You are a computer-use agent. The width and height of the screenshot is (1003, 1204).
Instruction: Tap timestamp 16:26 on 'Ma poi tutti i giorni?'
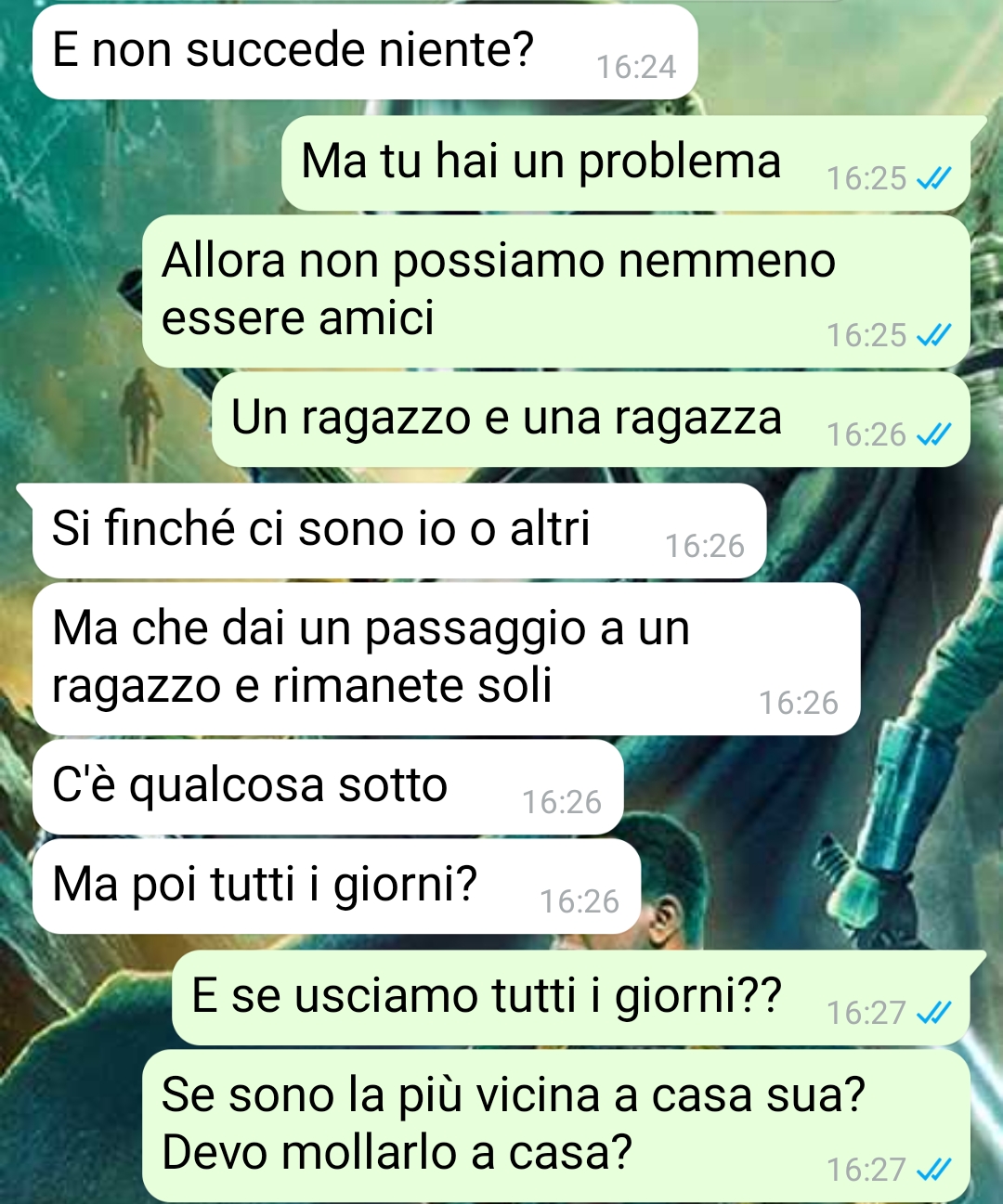tap(580, 901)
